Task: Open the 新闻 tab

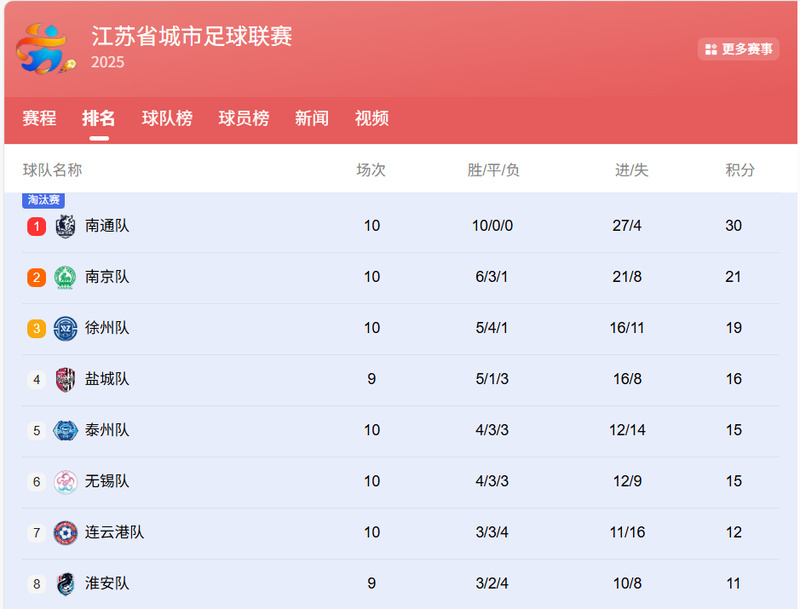Action: (x=312, y=118)
